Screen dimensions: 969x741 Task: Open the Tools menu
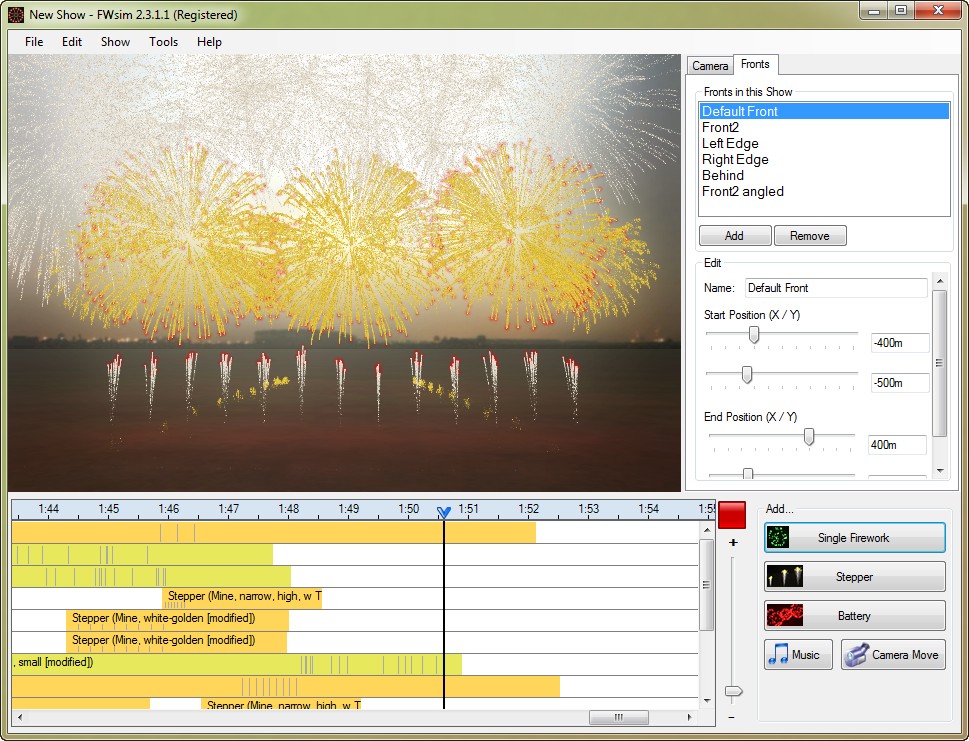pos(163,42)
